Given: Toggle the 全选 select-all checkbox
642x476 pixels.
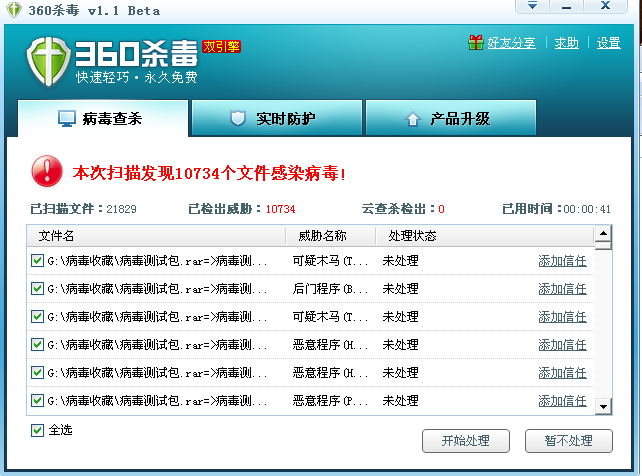Looking at the screenshot, I should click(x=37, y=430).
